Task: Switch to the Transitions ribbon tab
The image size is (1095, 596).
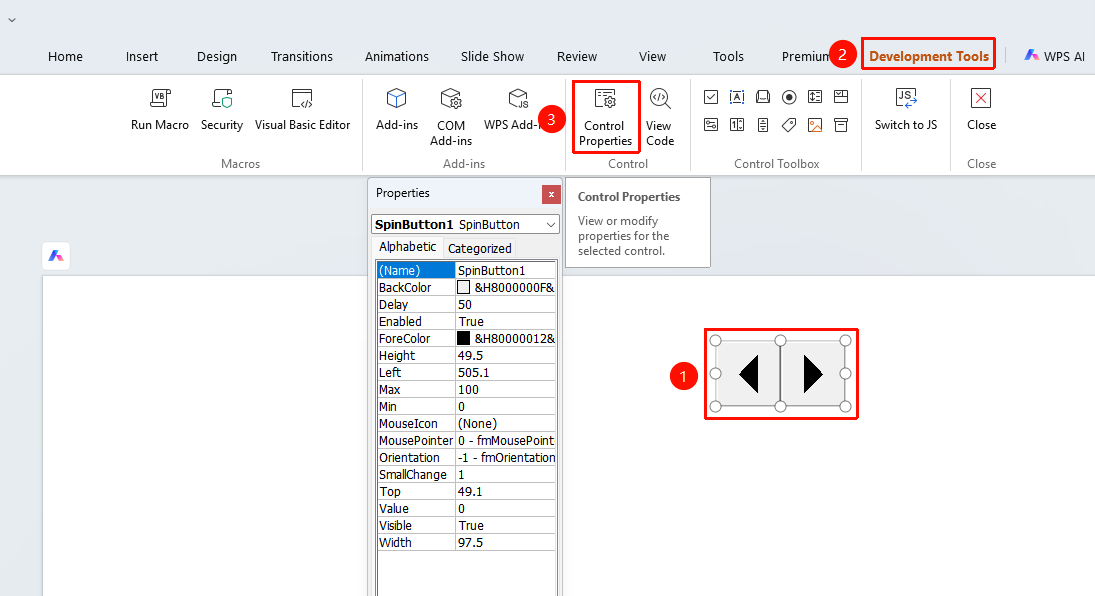Action: (x=302, y=57)
